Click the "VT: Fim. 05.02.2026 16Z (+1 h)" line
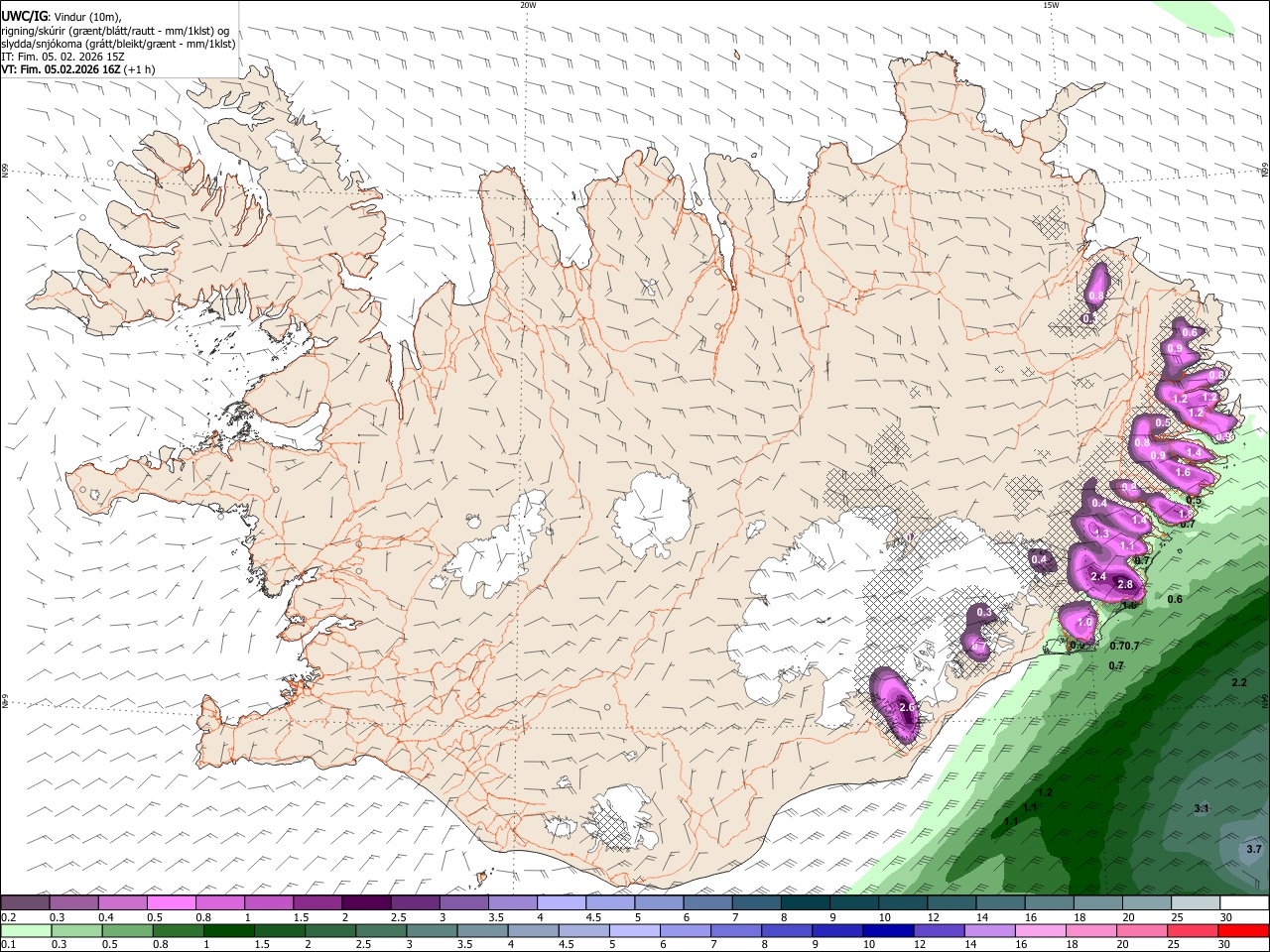This screenshot has width=1270, height=952. [x=77, y=69]
